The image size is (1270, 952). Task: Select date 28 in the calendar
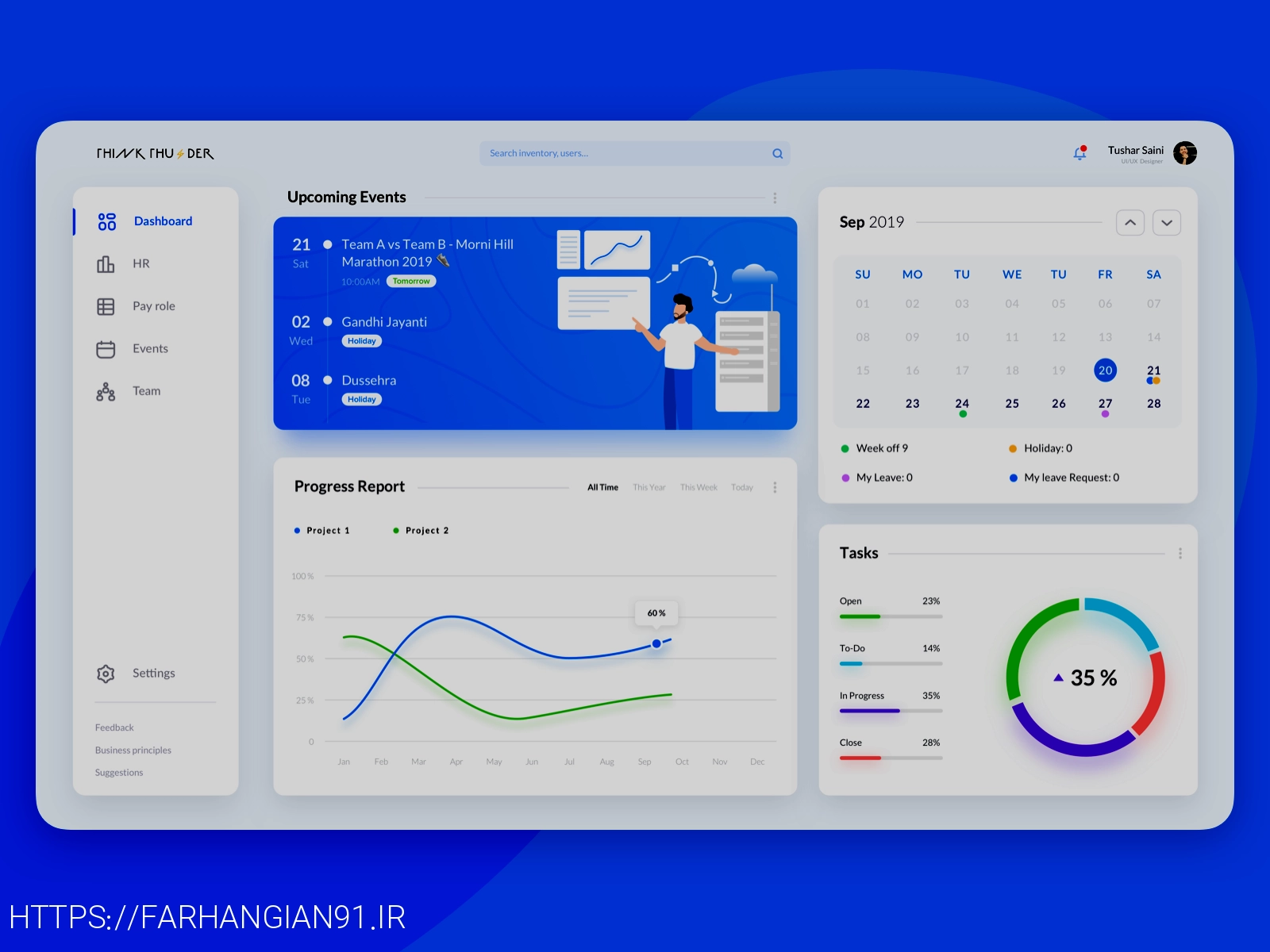coord(1153,404)
